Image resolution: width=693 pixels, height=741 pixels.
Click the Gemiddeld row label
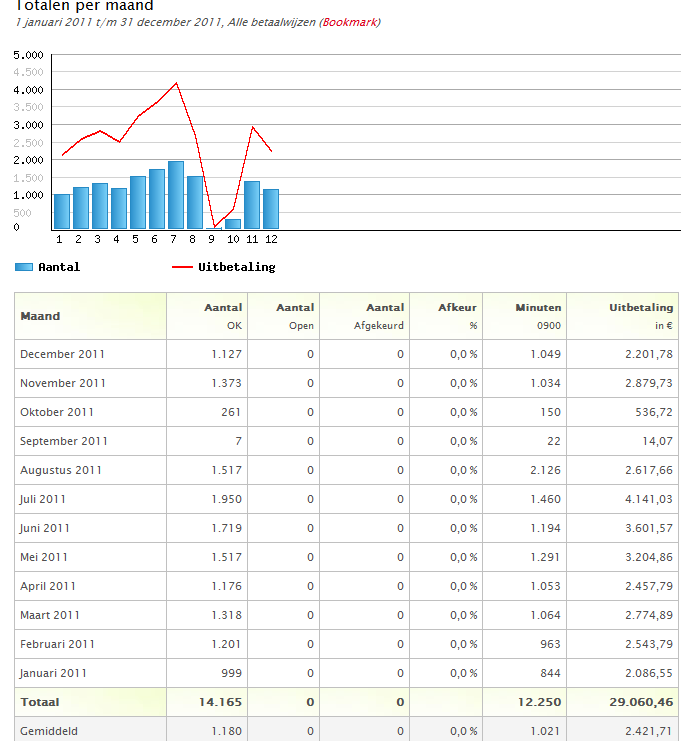[x=49, y=731]
